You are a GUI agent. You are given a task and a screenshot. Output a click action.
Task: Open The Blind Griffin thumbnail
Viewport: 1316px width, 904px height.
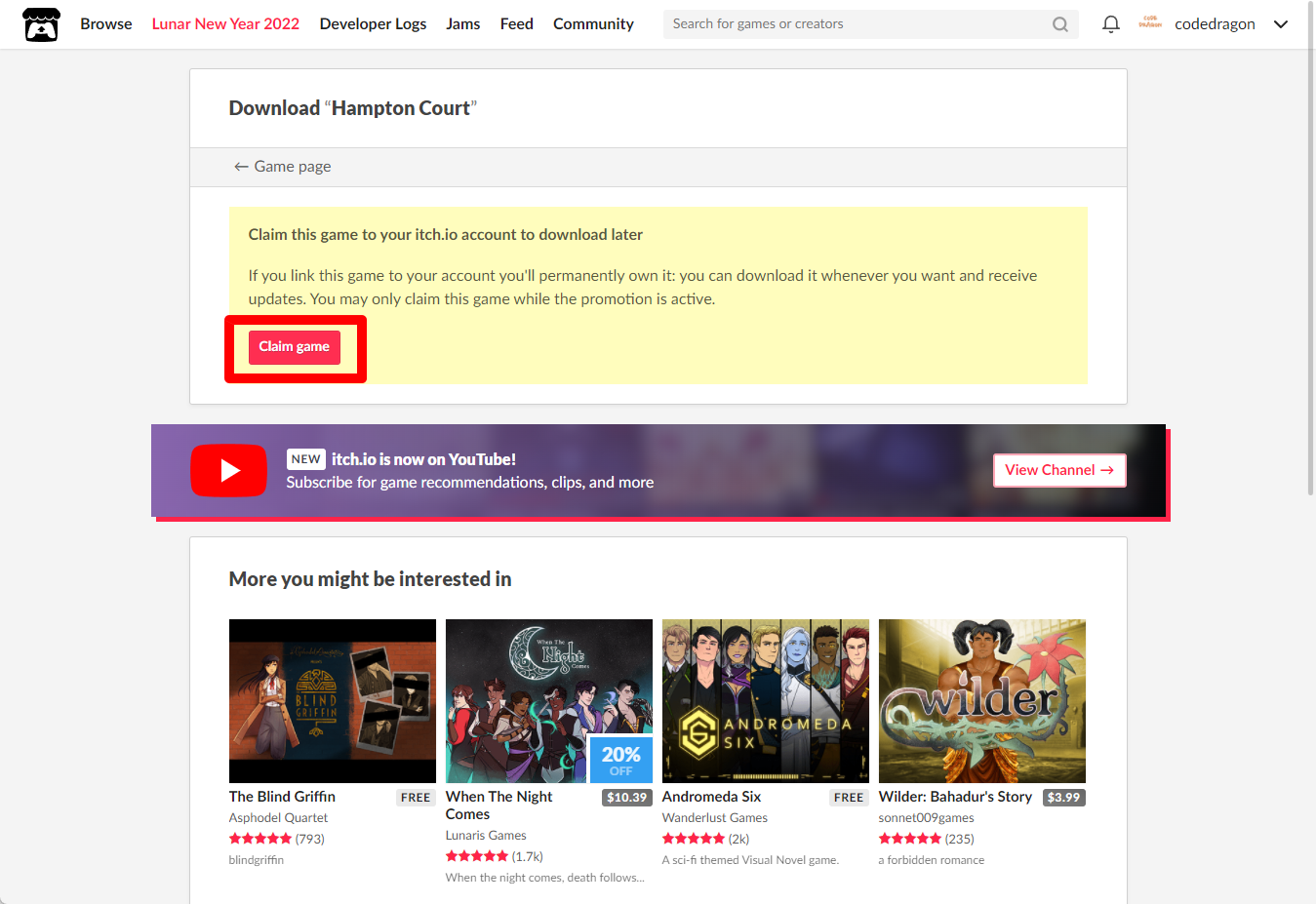pos(333,701)
